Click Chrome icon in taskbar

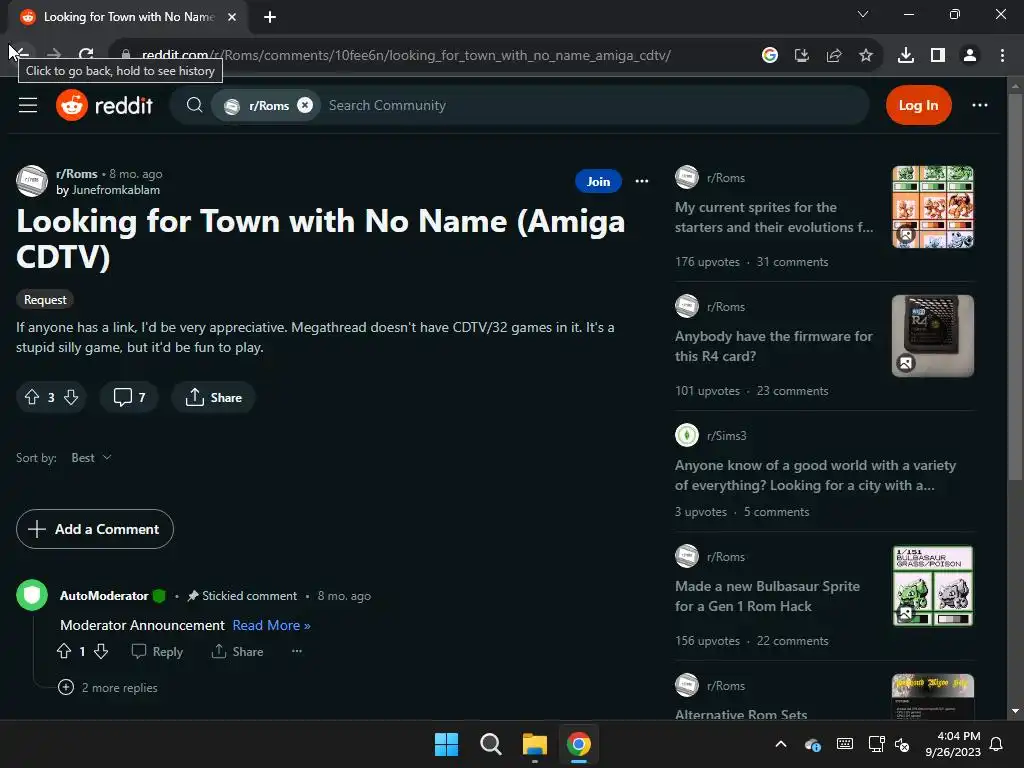coord(579,744)
